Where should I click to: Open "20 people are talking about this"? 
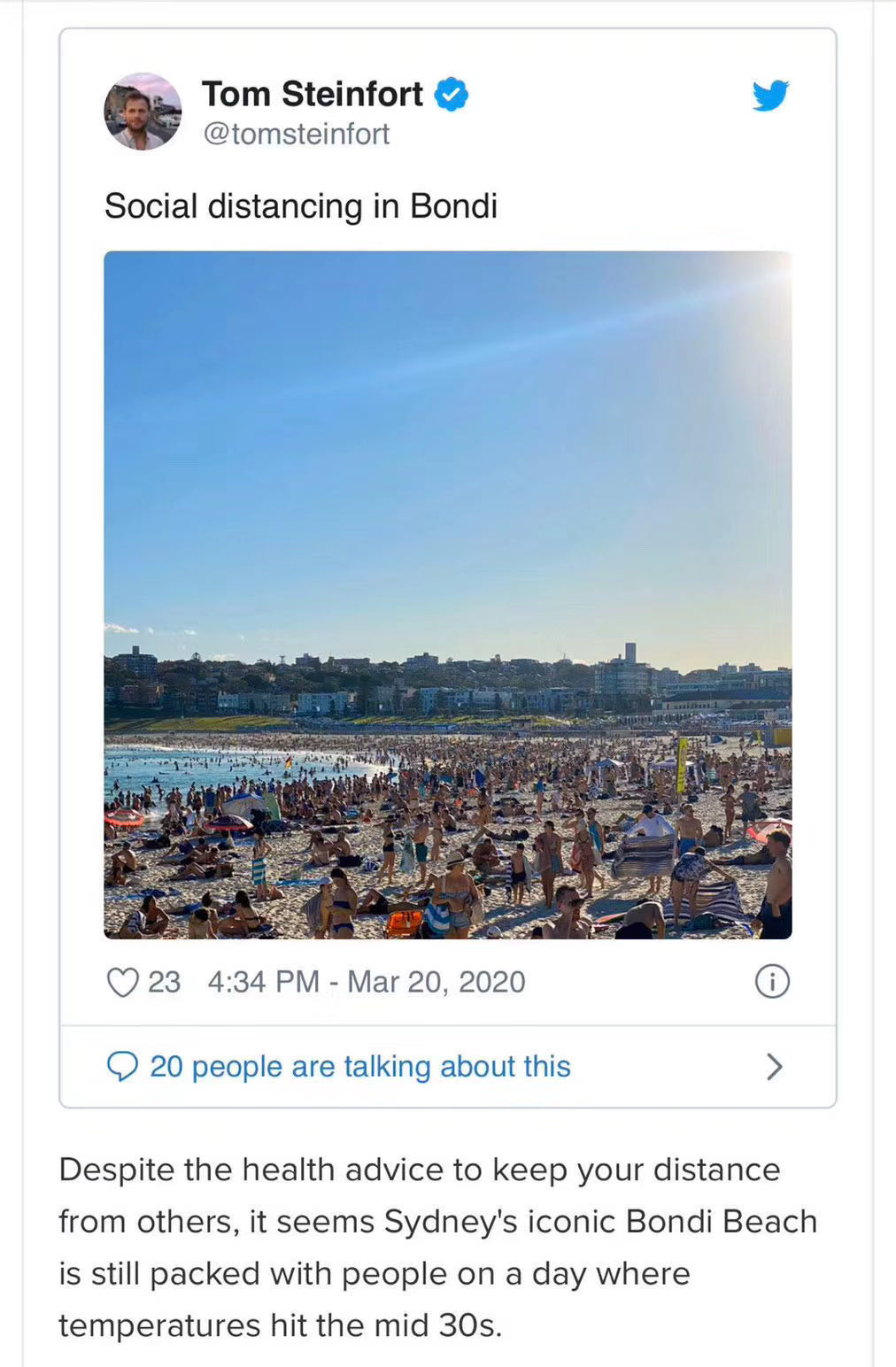click(359, 1067)
